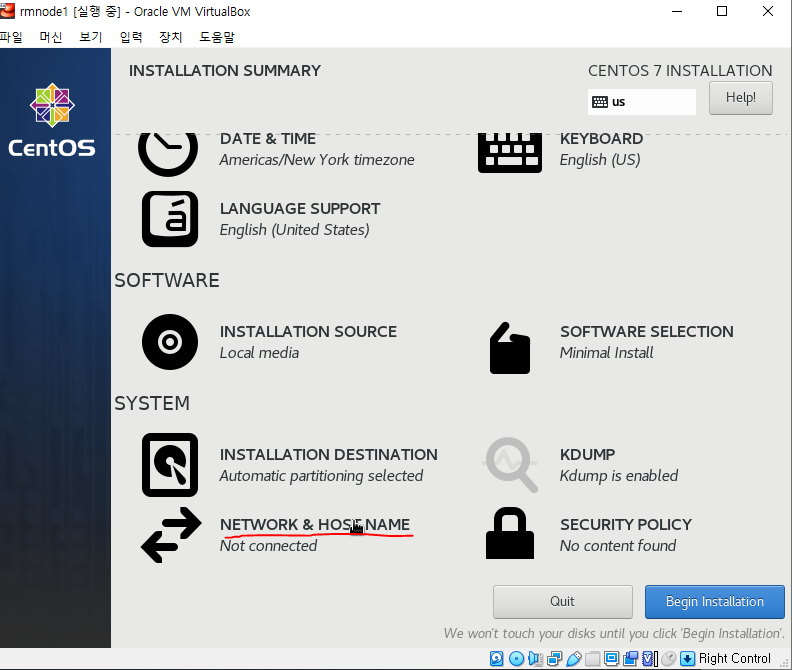Open the Date & Time clock icon

(168, 154)
